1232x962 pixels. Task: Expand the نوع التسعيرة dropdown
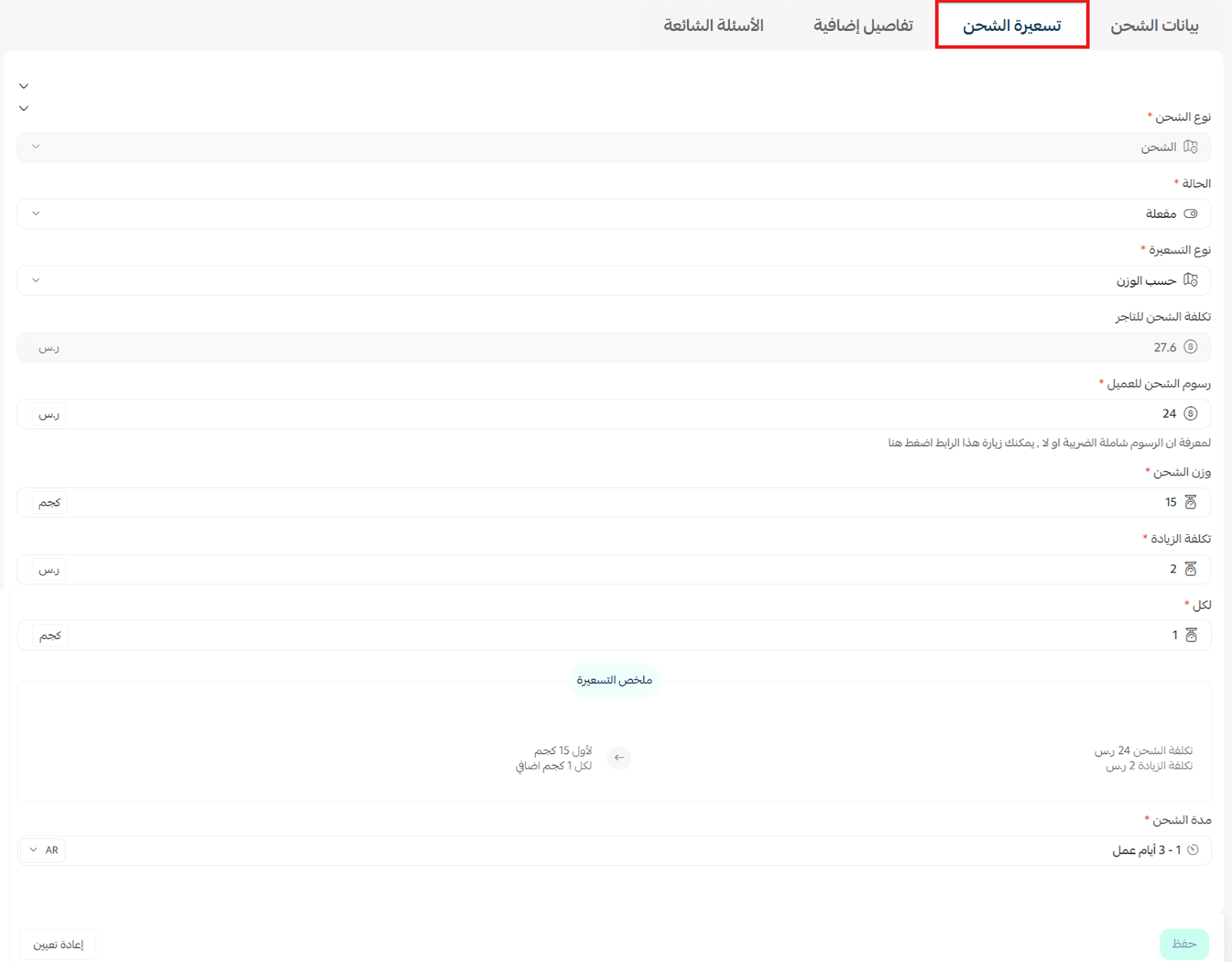pyautogui.click(x=35, y=280)
